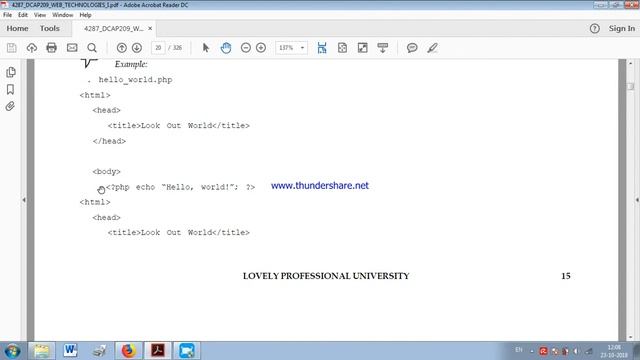Open the File menu

click(x=7, y=15)
